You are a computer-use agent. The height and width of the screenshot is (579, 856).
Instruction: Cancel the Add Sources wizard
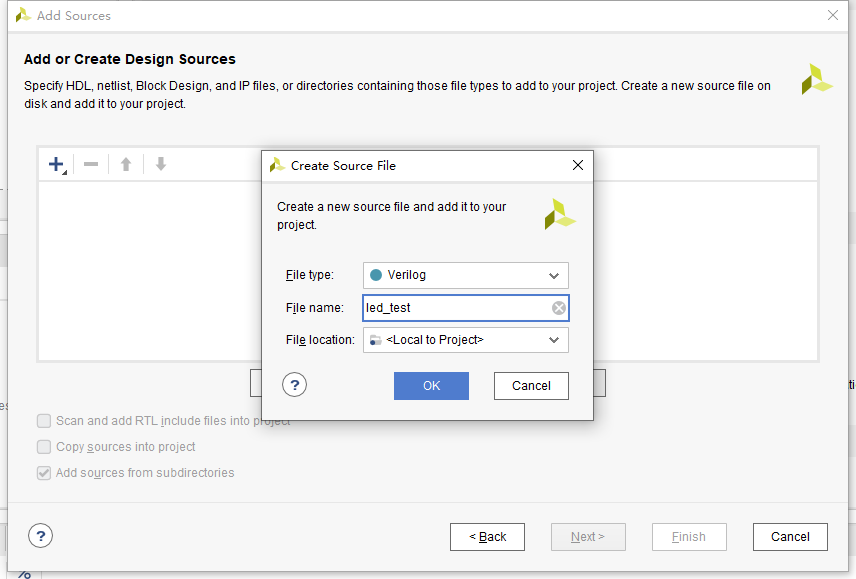(x=790, y=537)
